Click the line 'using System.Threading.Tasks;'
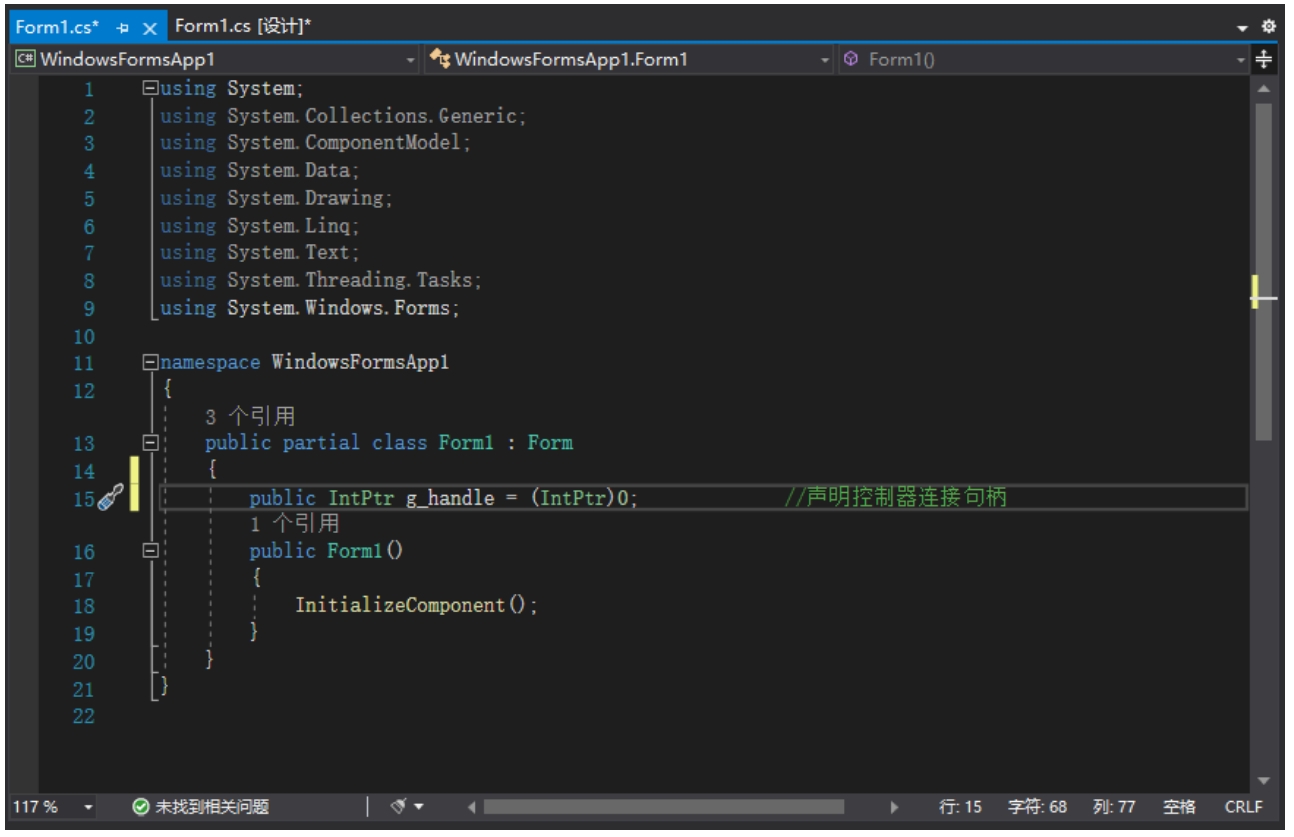The width and height of the screenshot is (1294, 837). [321, 280]
